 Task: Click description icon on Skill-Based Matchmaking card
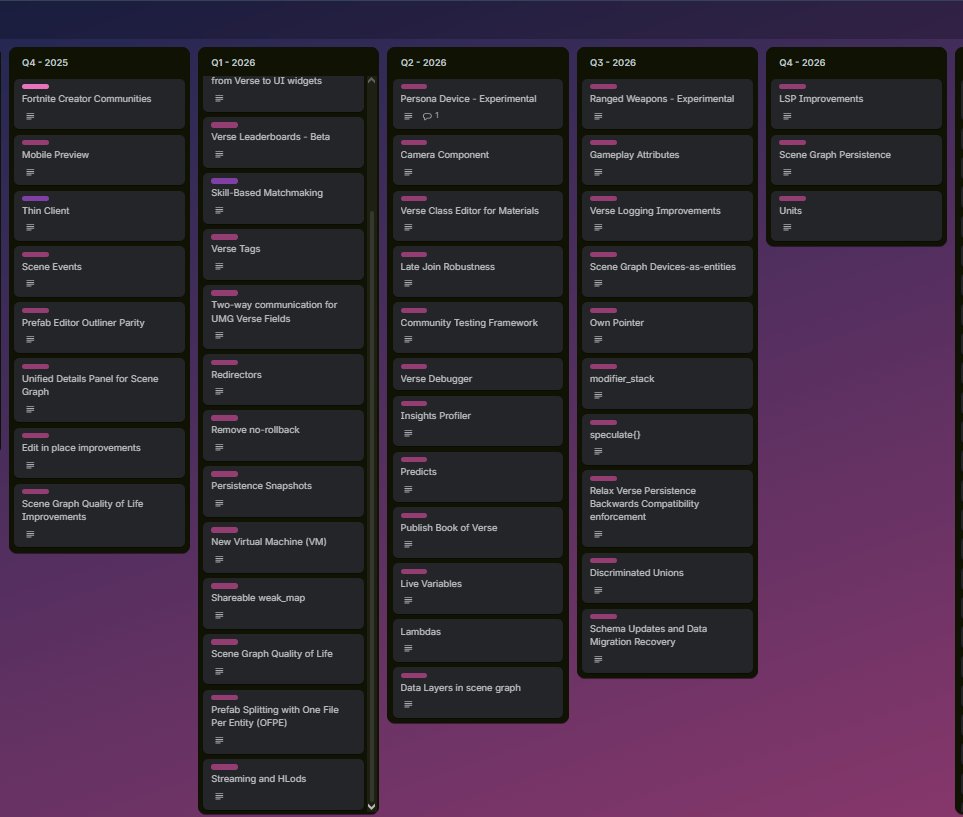[x=219, y=211]
